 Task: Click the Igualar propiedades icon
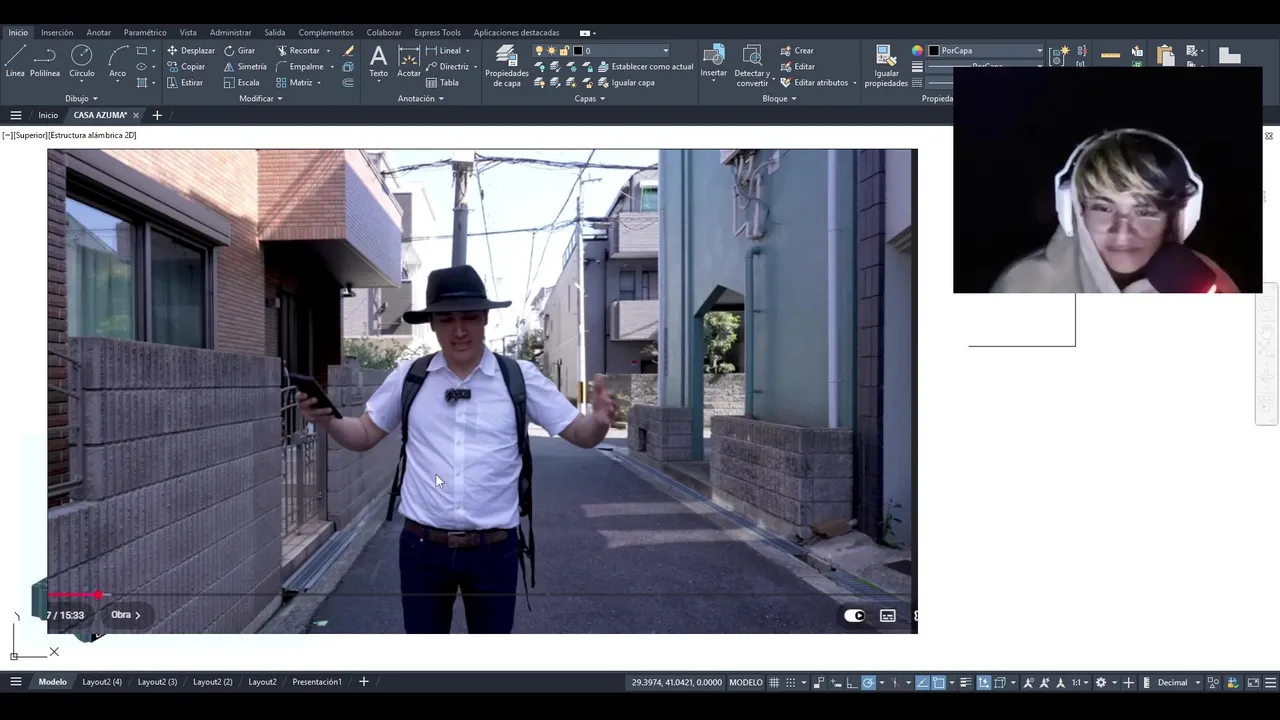[886, 65]
